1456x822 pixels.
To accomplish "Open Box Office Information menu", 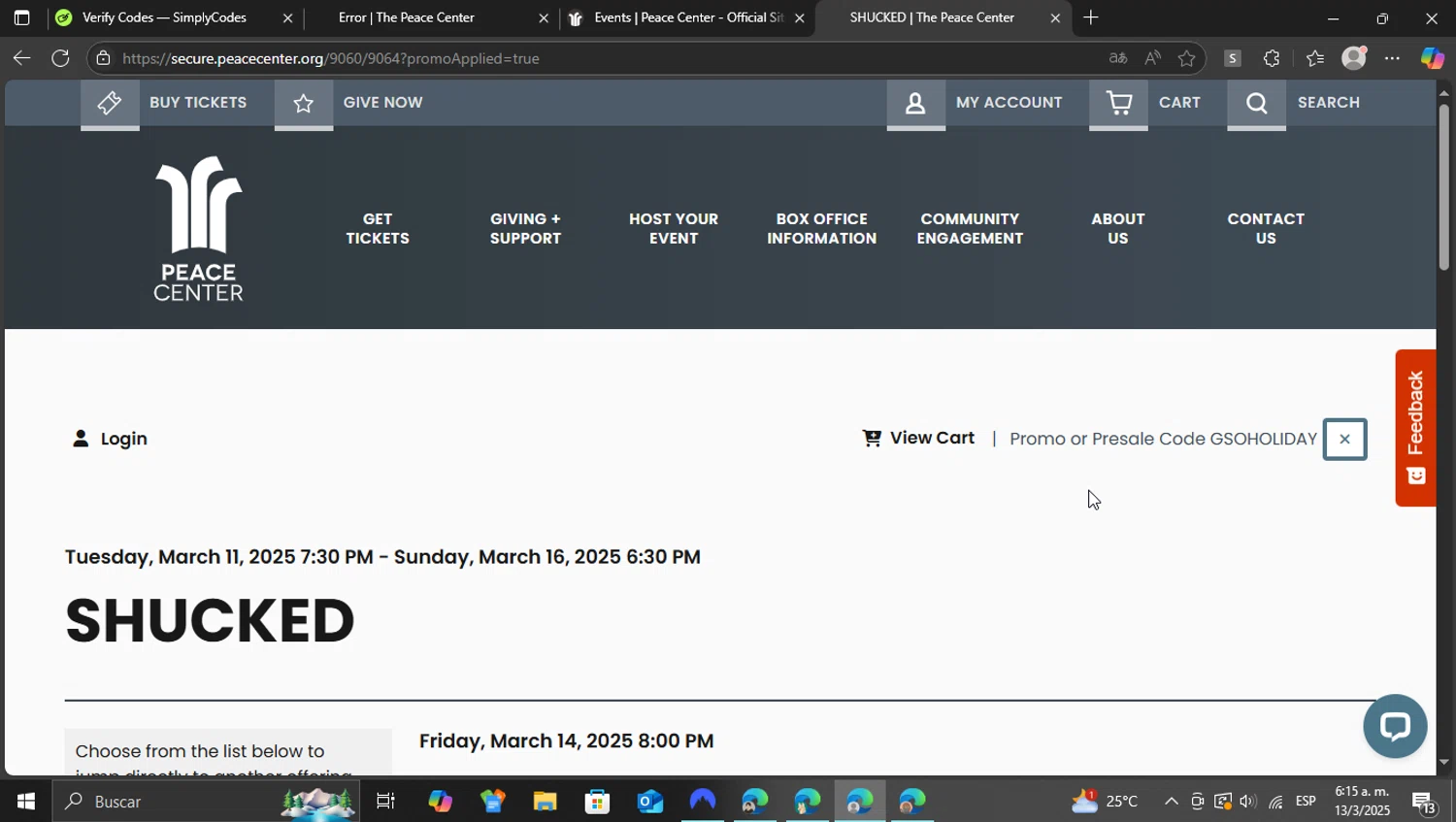I will coord(821,228).
